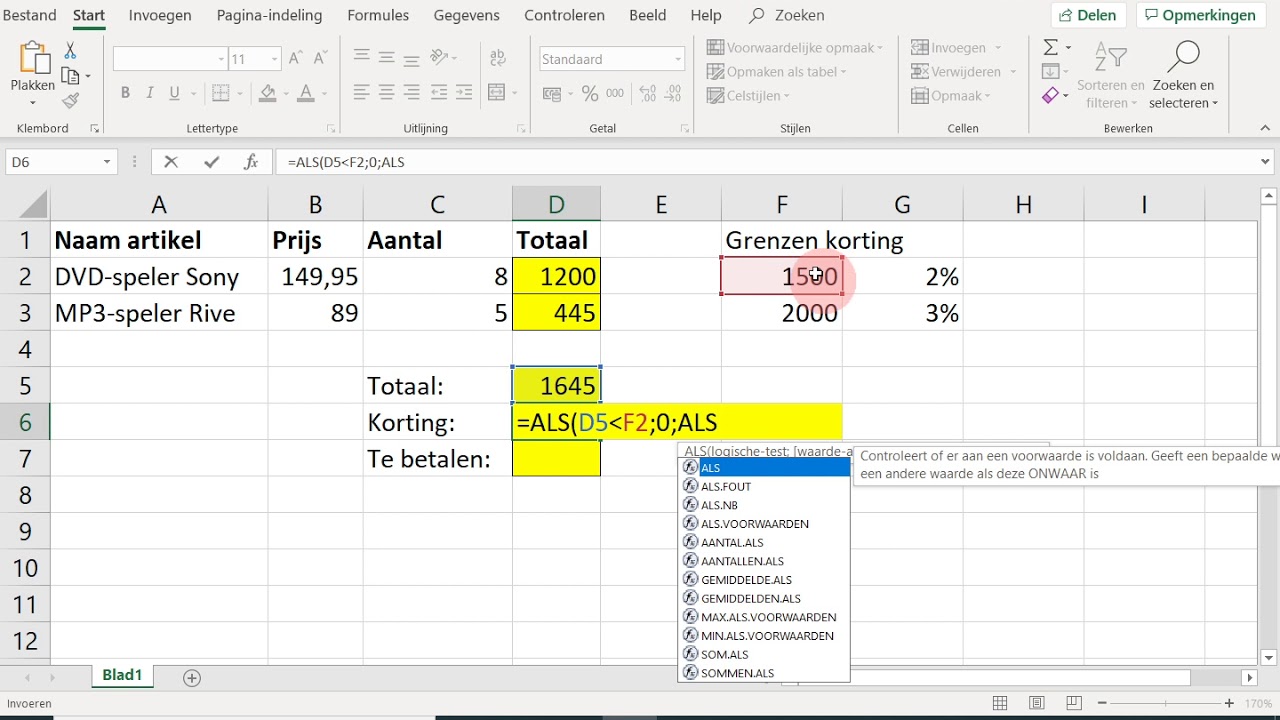Screen dimensions: 1280x720
Task: Toggle bottom vertical alignment
Action: pos(411,59)
